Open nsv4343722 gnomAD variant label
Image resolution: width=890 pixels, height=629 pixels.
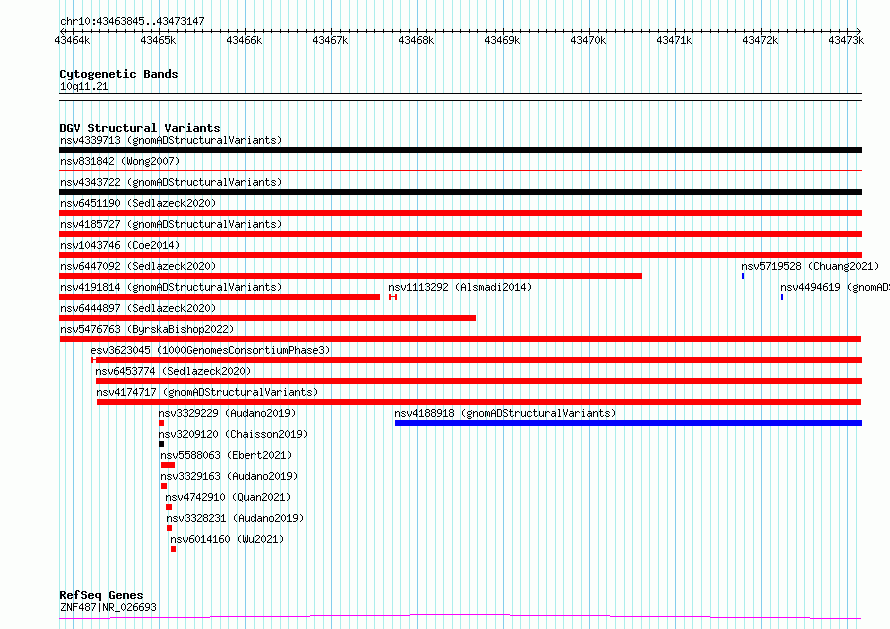pos(171,182)
